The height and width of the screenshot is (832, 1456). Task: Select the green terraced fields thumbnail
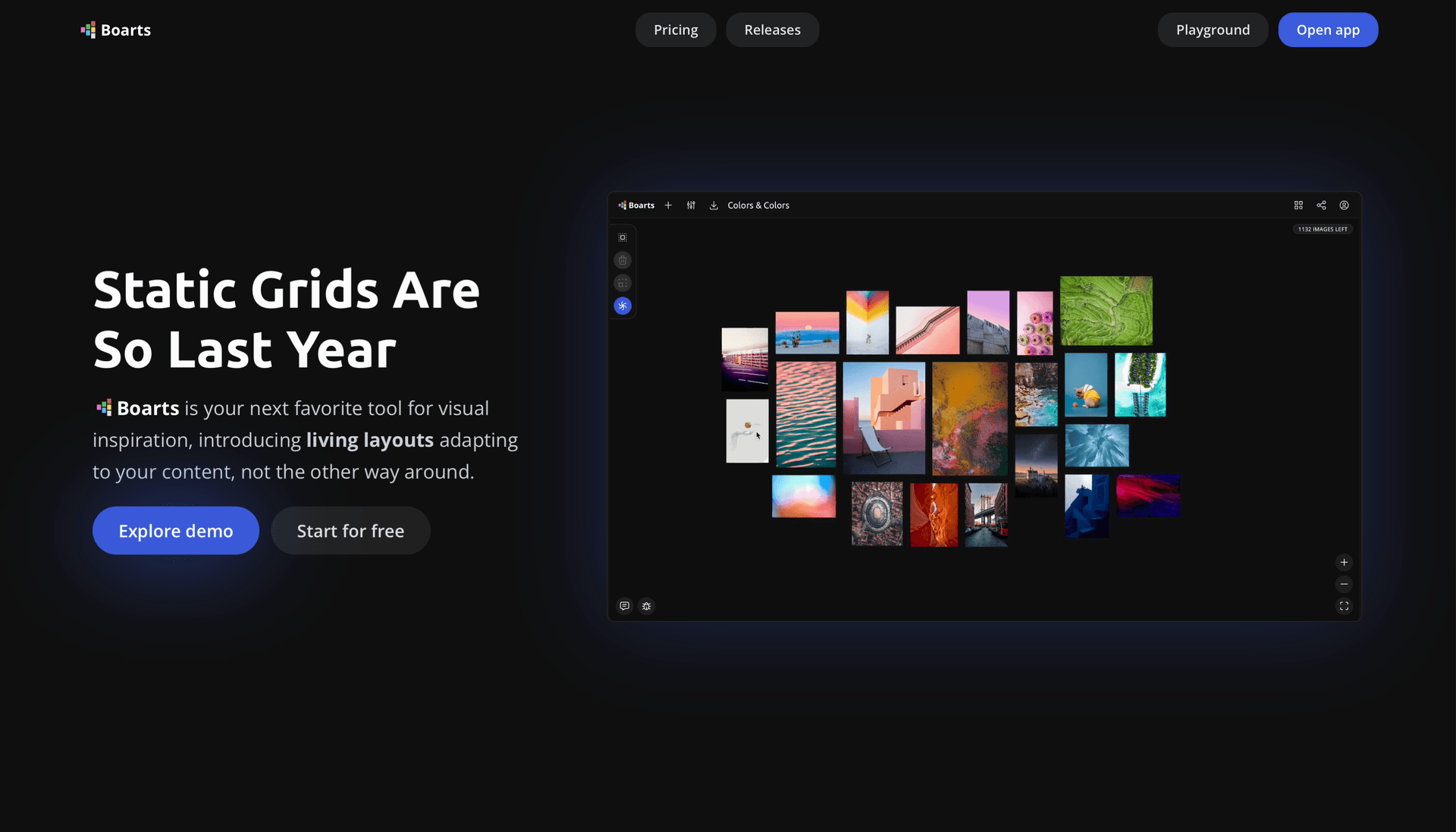coord(1106,311)
